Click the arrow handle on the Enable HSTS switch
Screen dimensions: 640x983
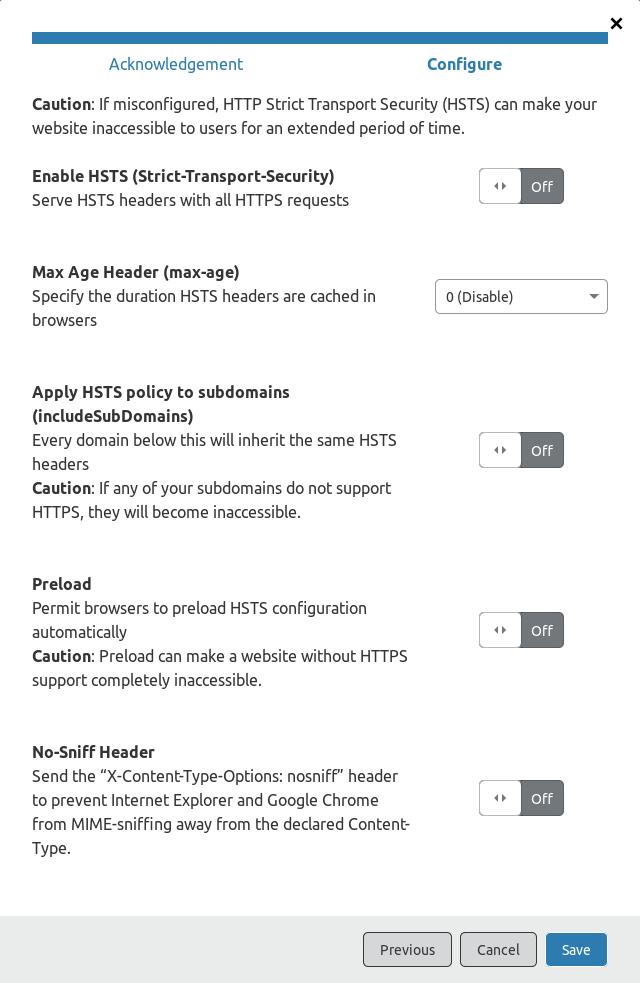point(500,186)
